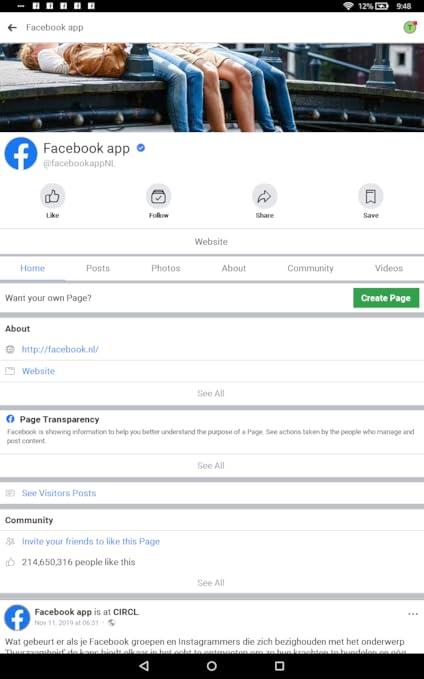Switch to the Posts tab

[98, 268]
